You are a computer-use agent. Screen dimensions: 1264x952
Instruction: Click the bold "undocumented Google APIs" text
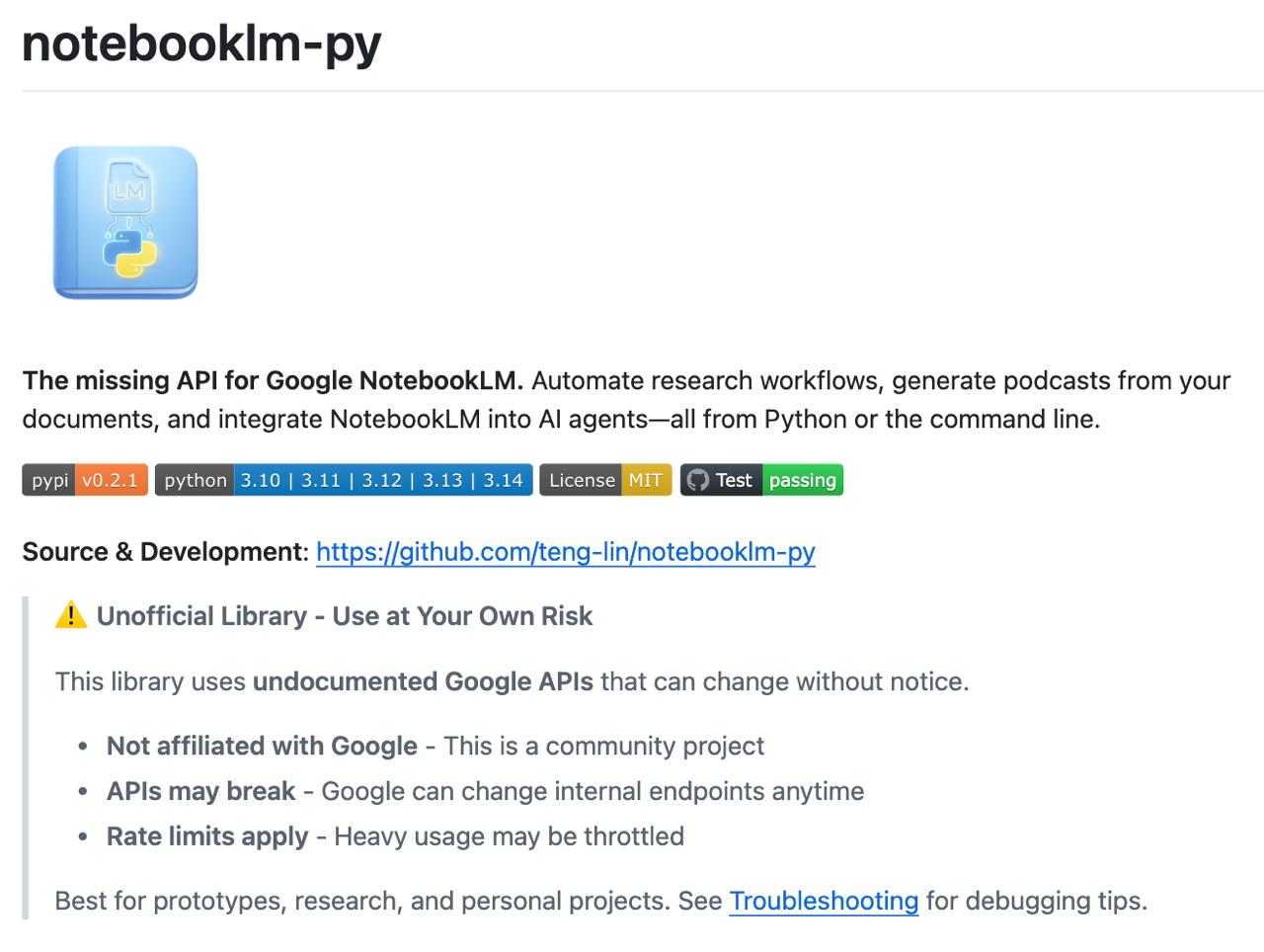[423, 681]
